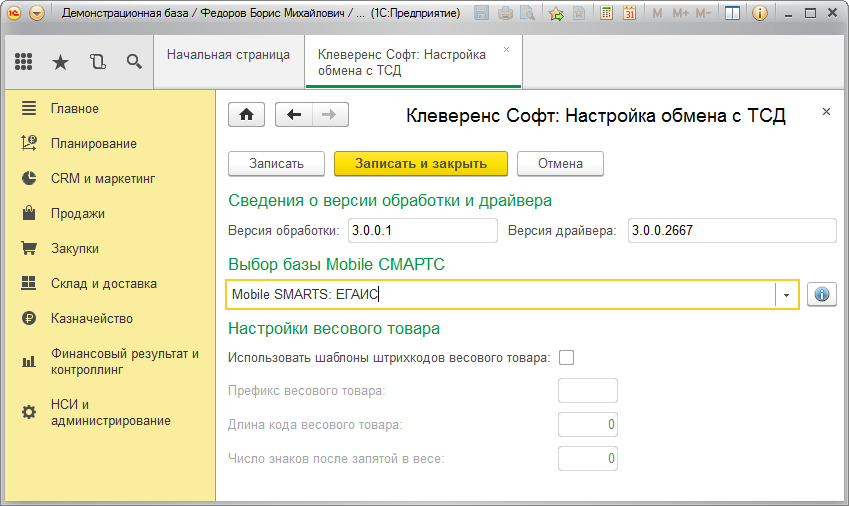Open the 1C main menu dropdown arrow
The image size is (849, 506).
[37, 13]
